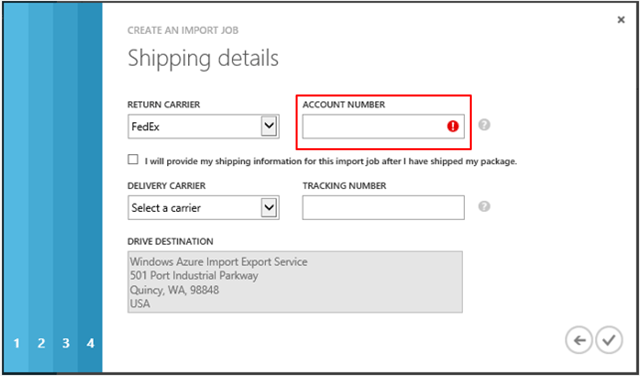640x376 pixels.
Task: Click the '501 Port Industrial Parkway' line
Action: point(194,276)
